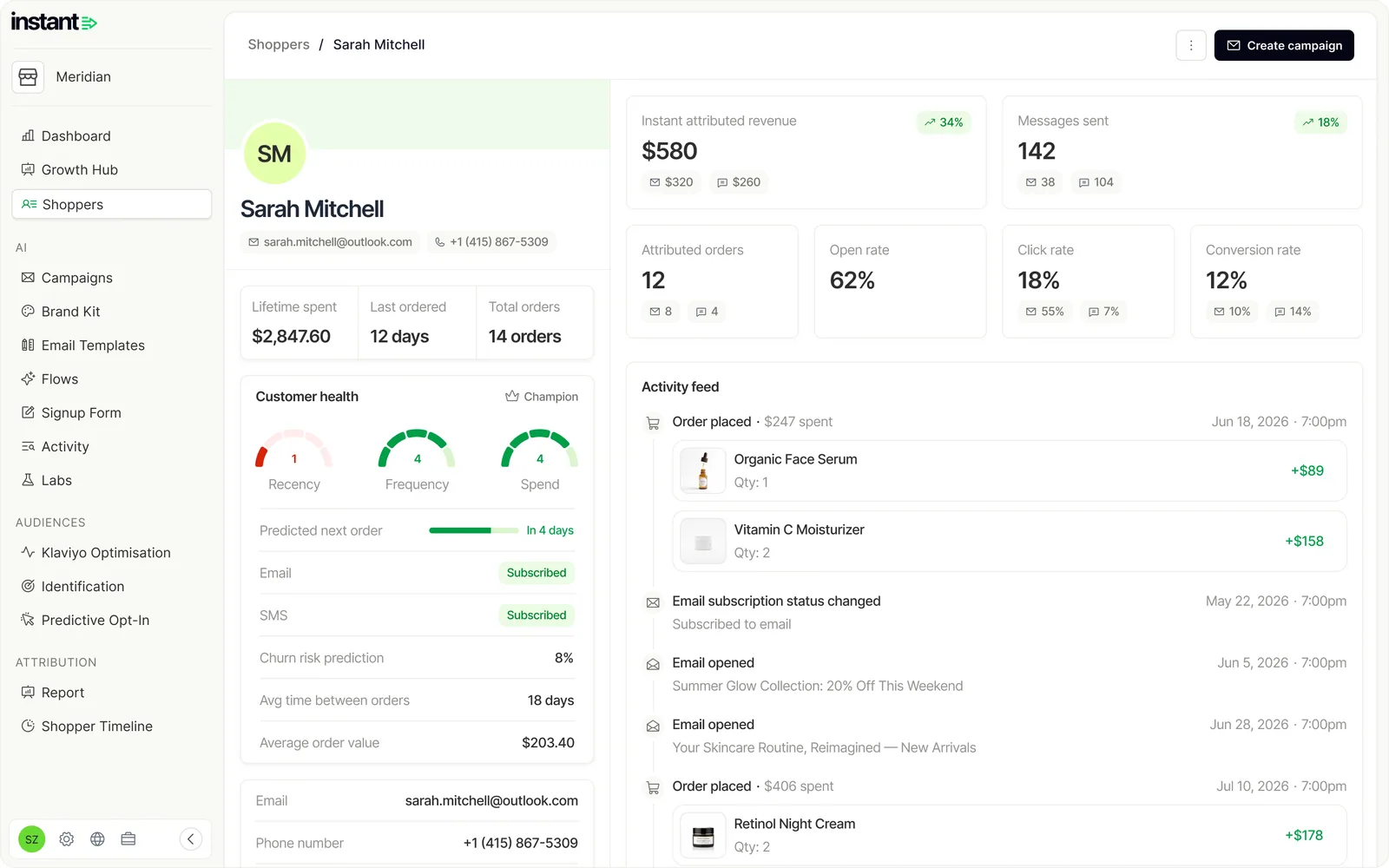Click opened-mail icon for Summer Glow email
The height and width of the screenshot is (868, 1389).
653,664
